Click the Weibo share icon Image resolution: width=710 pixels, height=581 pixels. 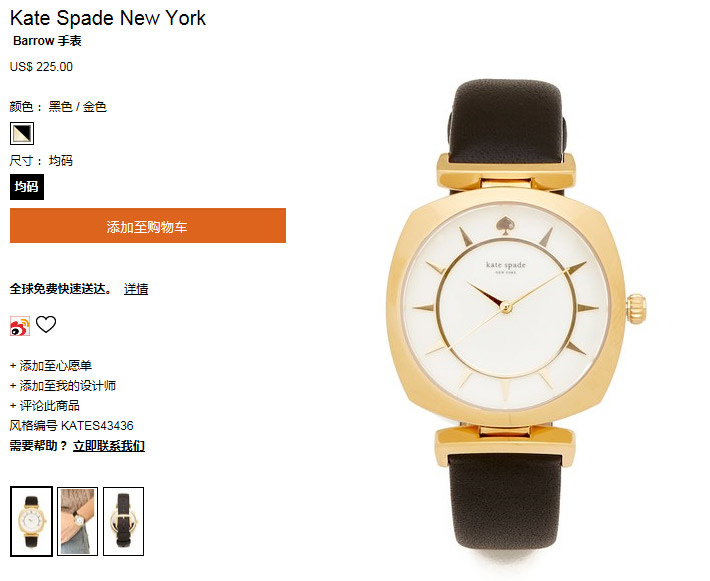20,326
